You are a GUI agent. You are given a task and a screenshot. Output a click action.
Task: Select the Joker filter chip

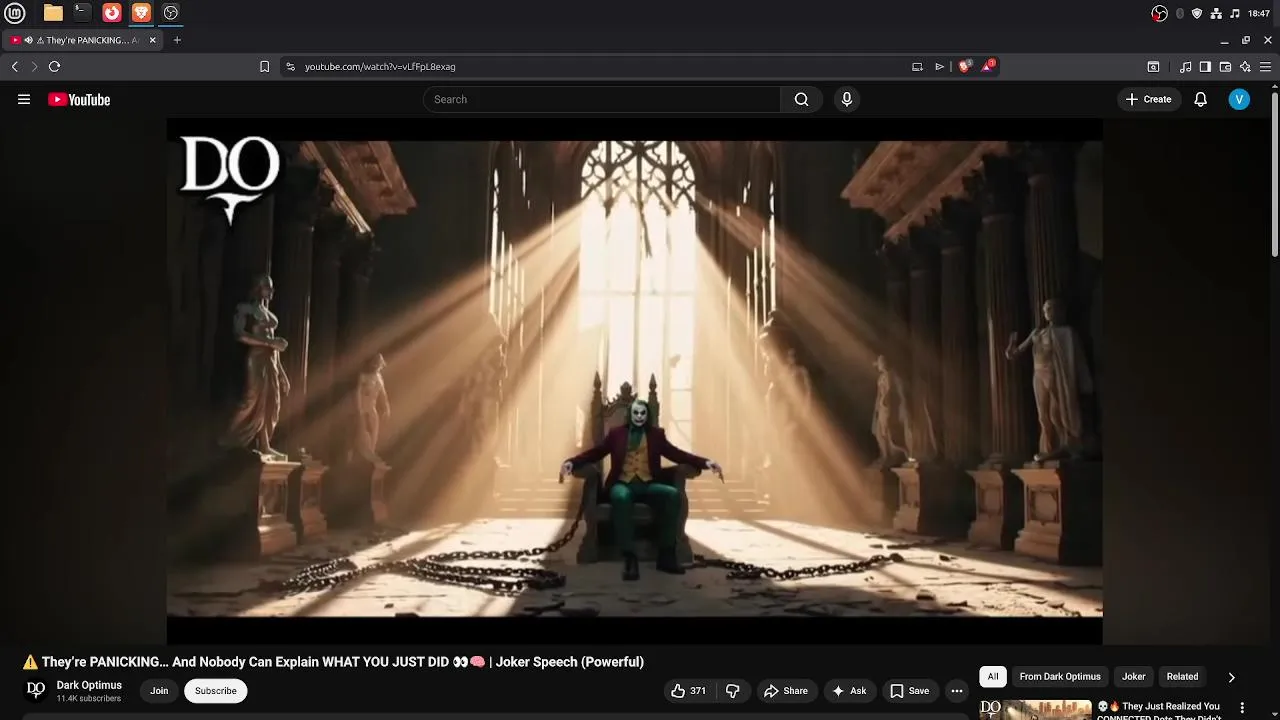click(x=1134, y=677)
